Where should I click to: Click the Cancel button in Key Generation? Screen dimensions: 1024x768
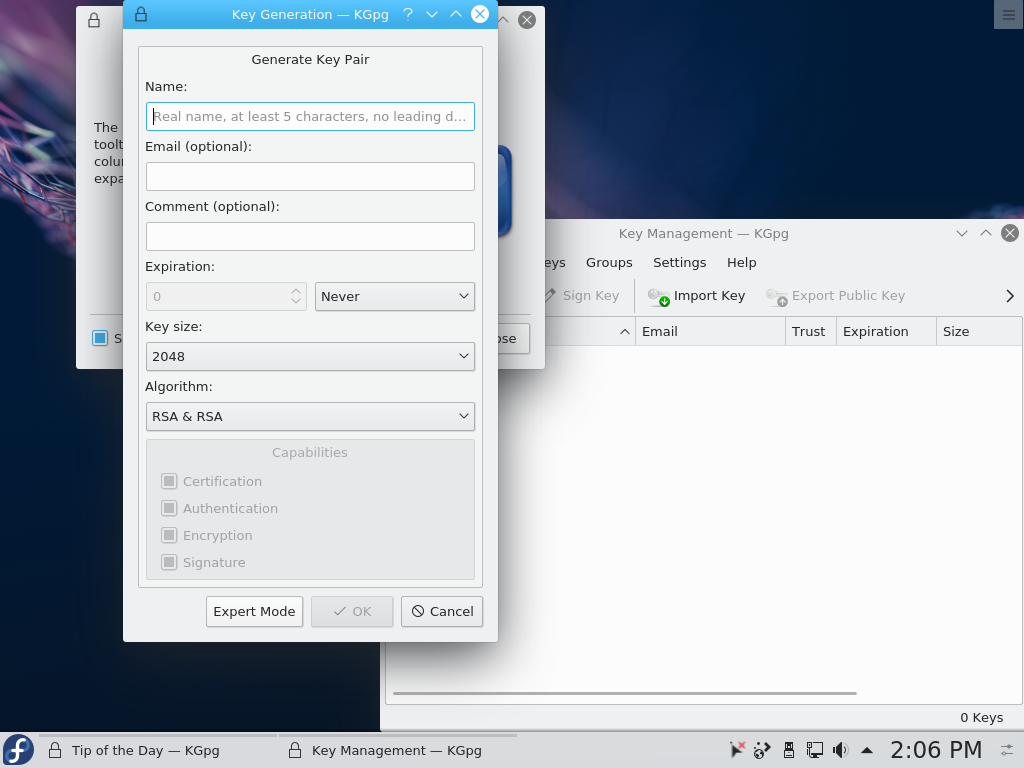[x=442, y=611]
